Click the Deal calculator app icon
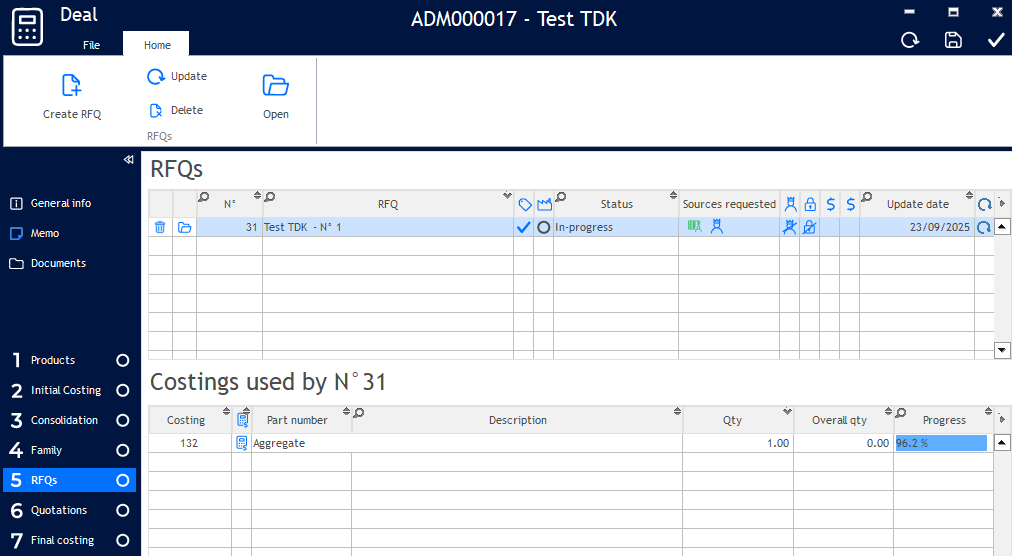 click(27, 26)
